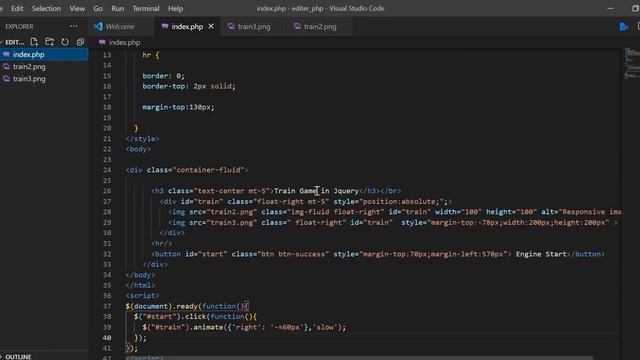Click line number 40 in gutter
Viewport: 640px width, 360px height.
[107, 338]
